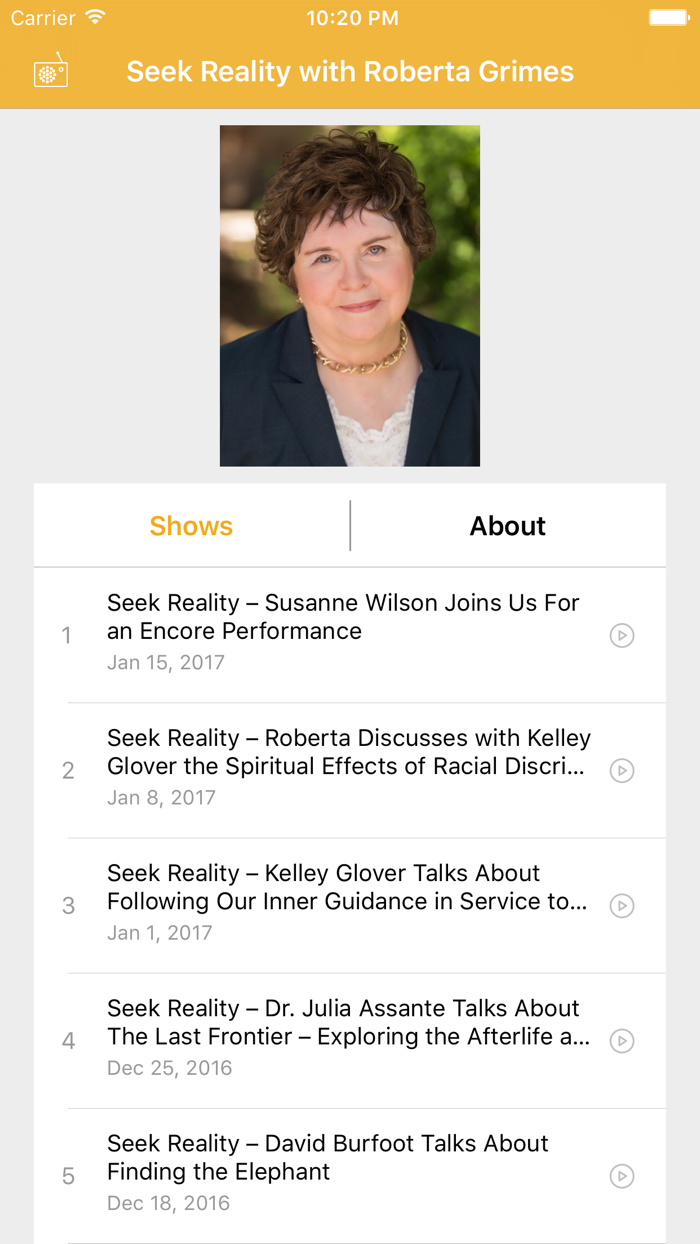Select the Susanne Wilson encore episode title
The height and width of the screenshot is (1244, 700).
343,617
